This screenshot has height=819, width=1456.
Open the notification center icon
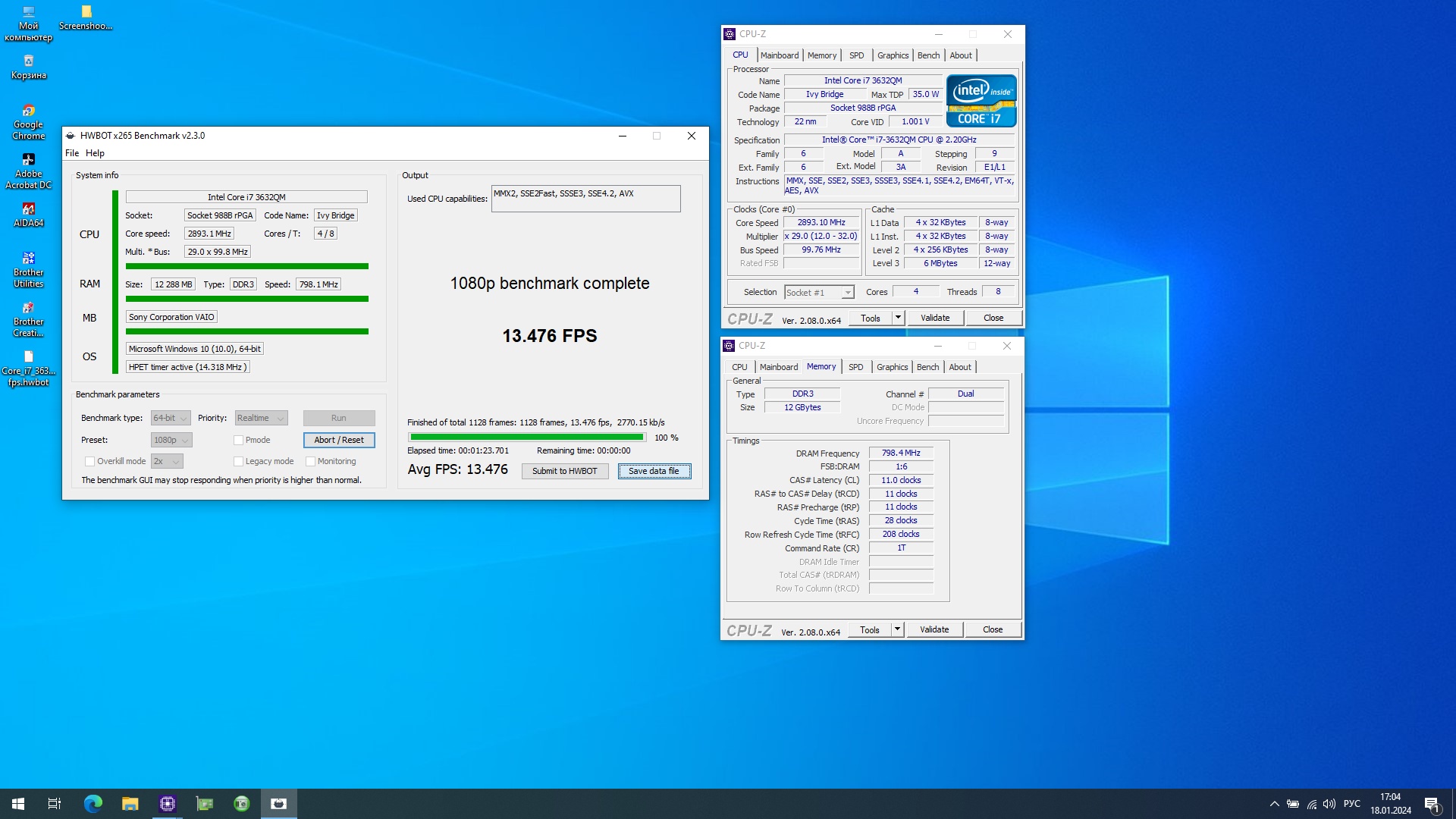1432,804
